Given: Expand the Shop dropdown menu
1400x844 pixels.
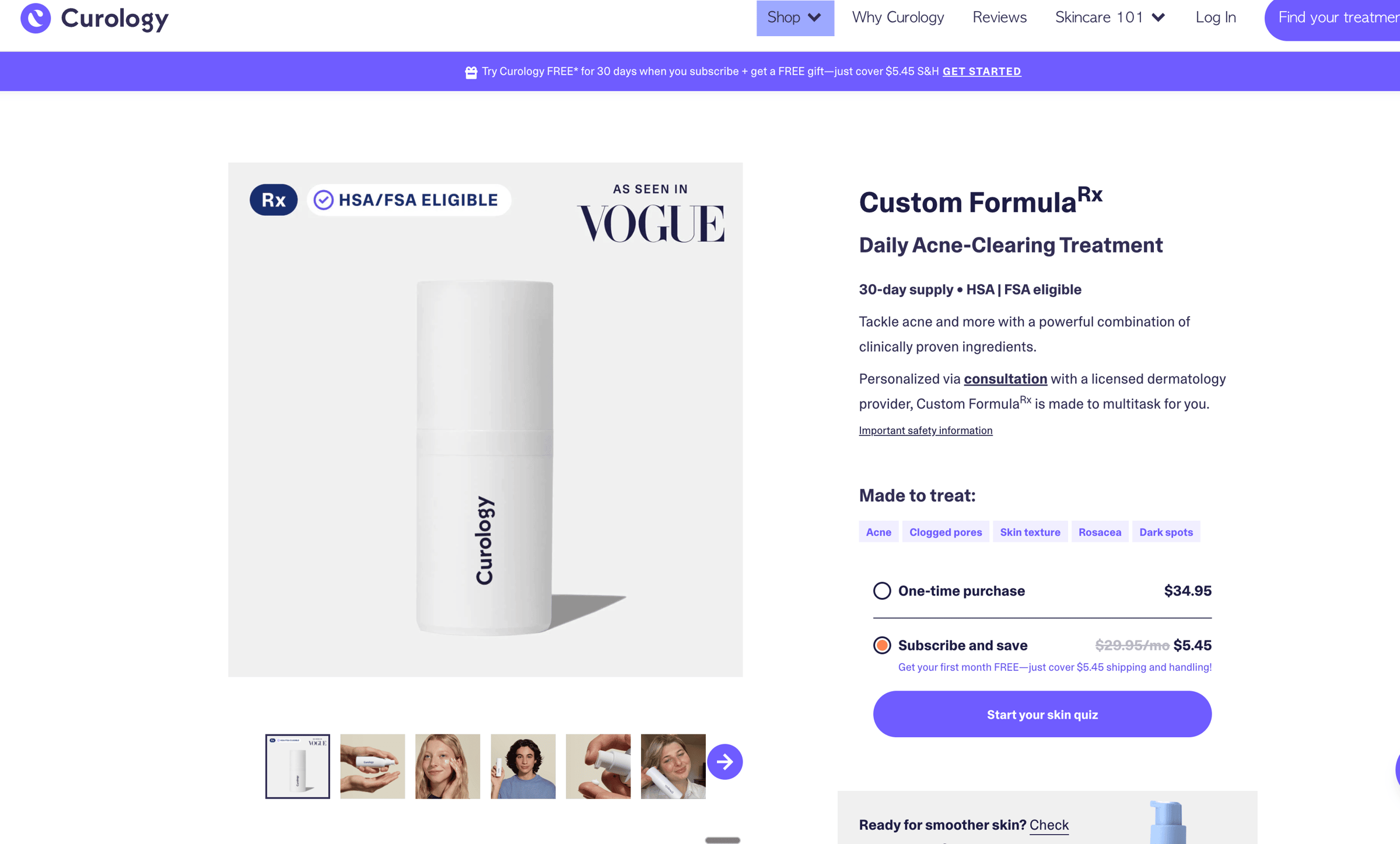Looking at the screenshot, I should pos(794,17).
